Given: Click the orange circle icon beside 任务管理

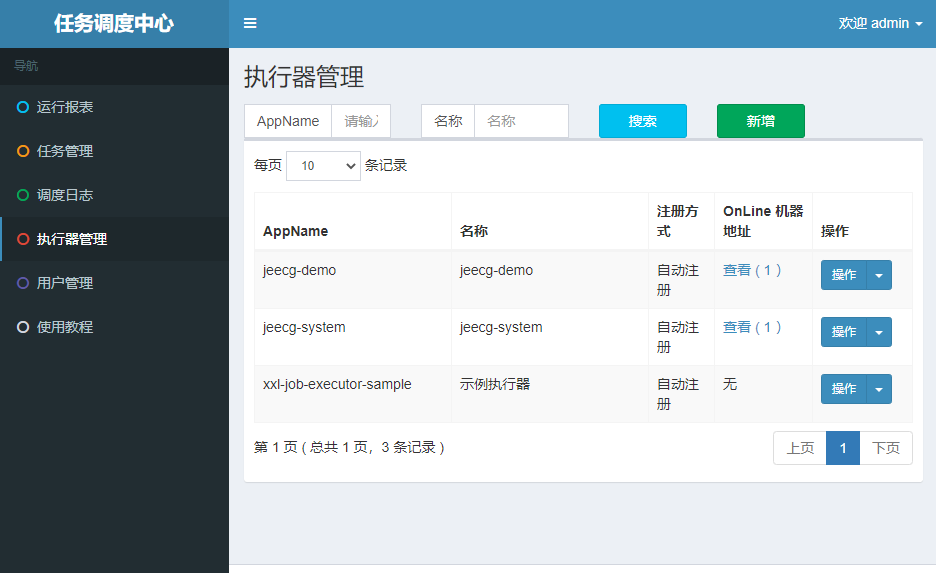Looking at the screenshot, I should point(23,151).
